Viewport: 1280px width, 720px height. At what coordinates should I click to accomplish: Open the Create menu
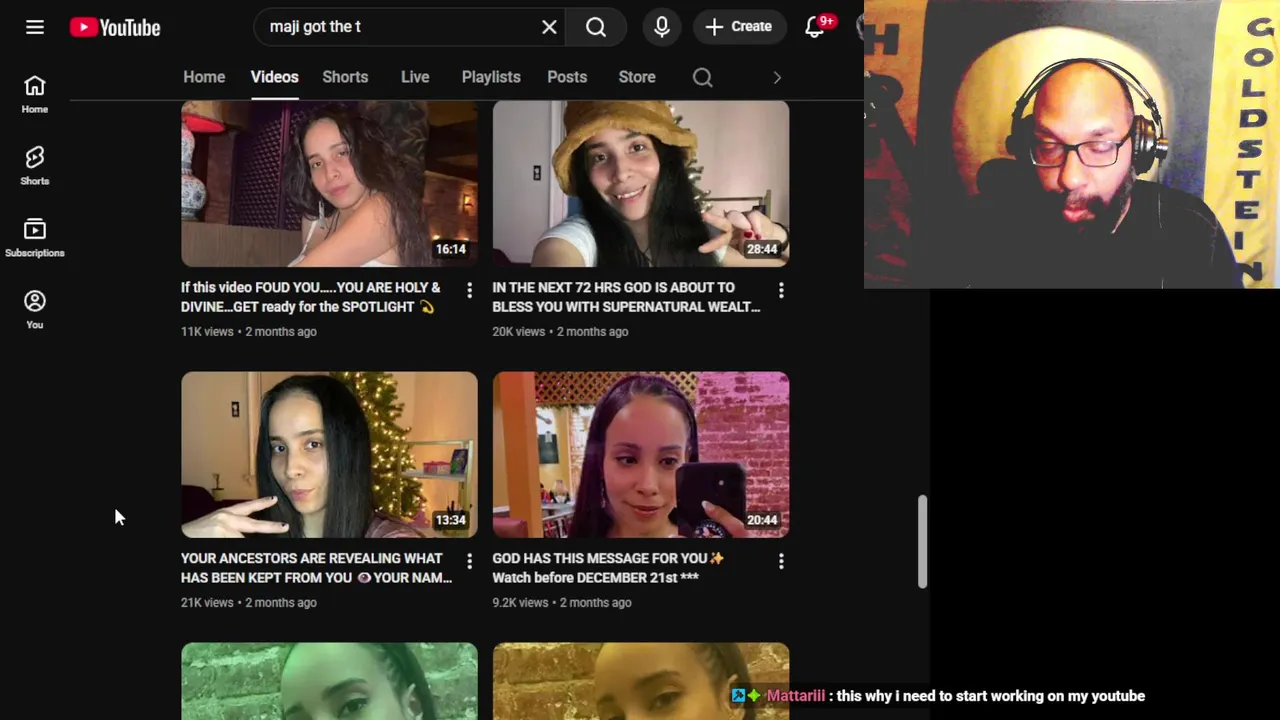point(739,27)
